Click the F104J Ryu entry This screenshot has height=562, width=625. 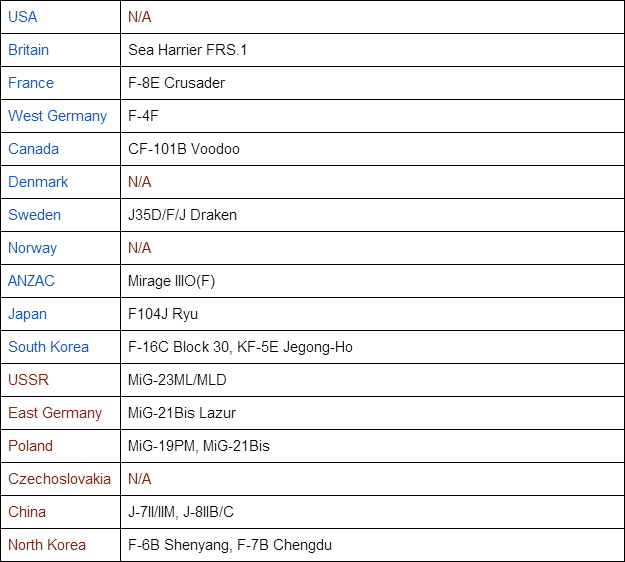[163, 314]
